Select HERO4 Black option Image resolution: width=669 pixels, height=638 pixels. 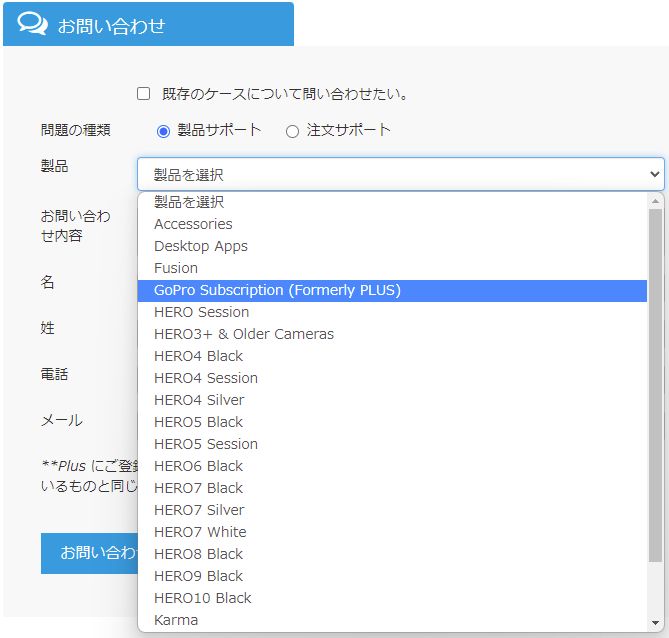point(392,356)
